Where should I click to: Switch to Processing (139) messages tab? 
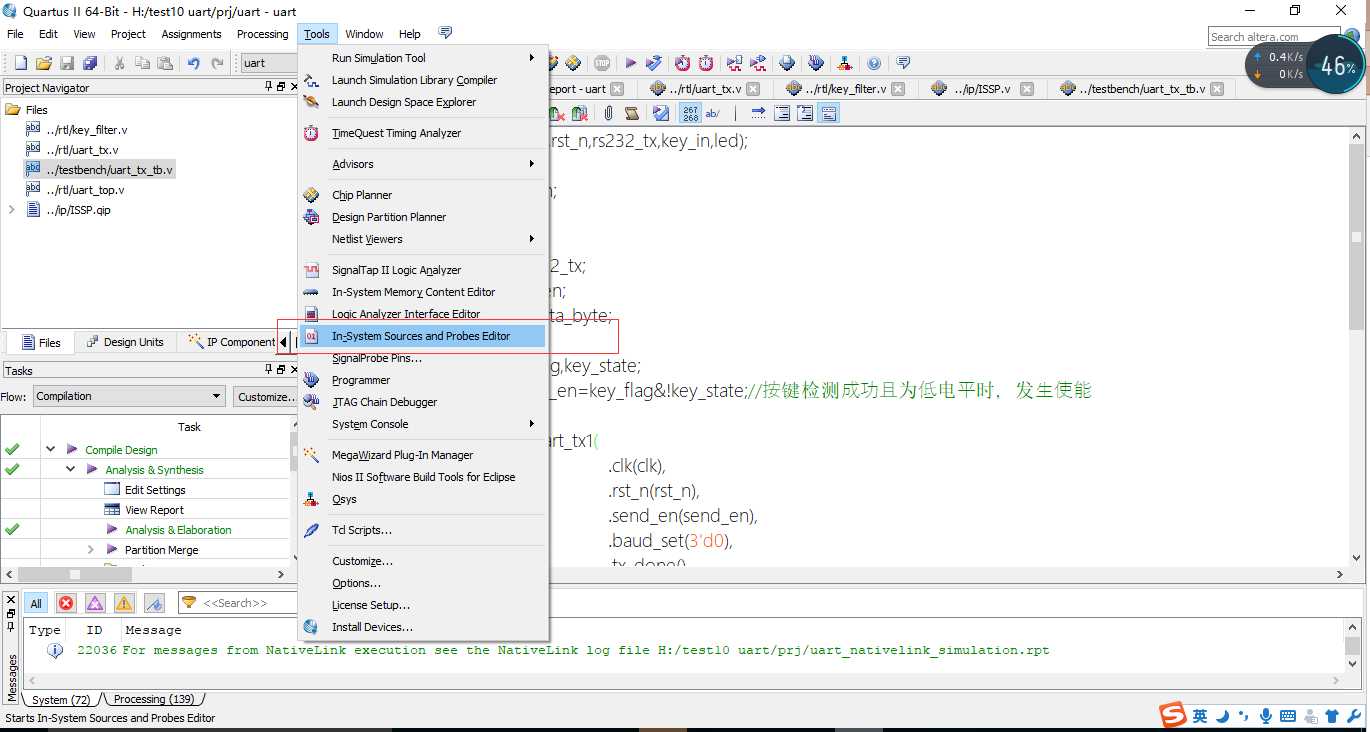(154, 699)
